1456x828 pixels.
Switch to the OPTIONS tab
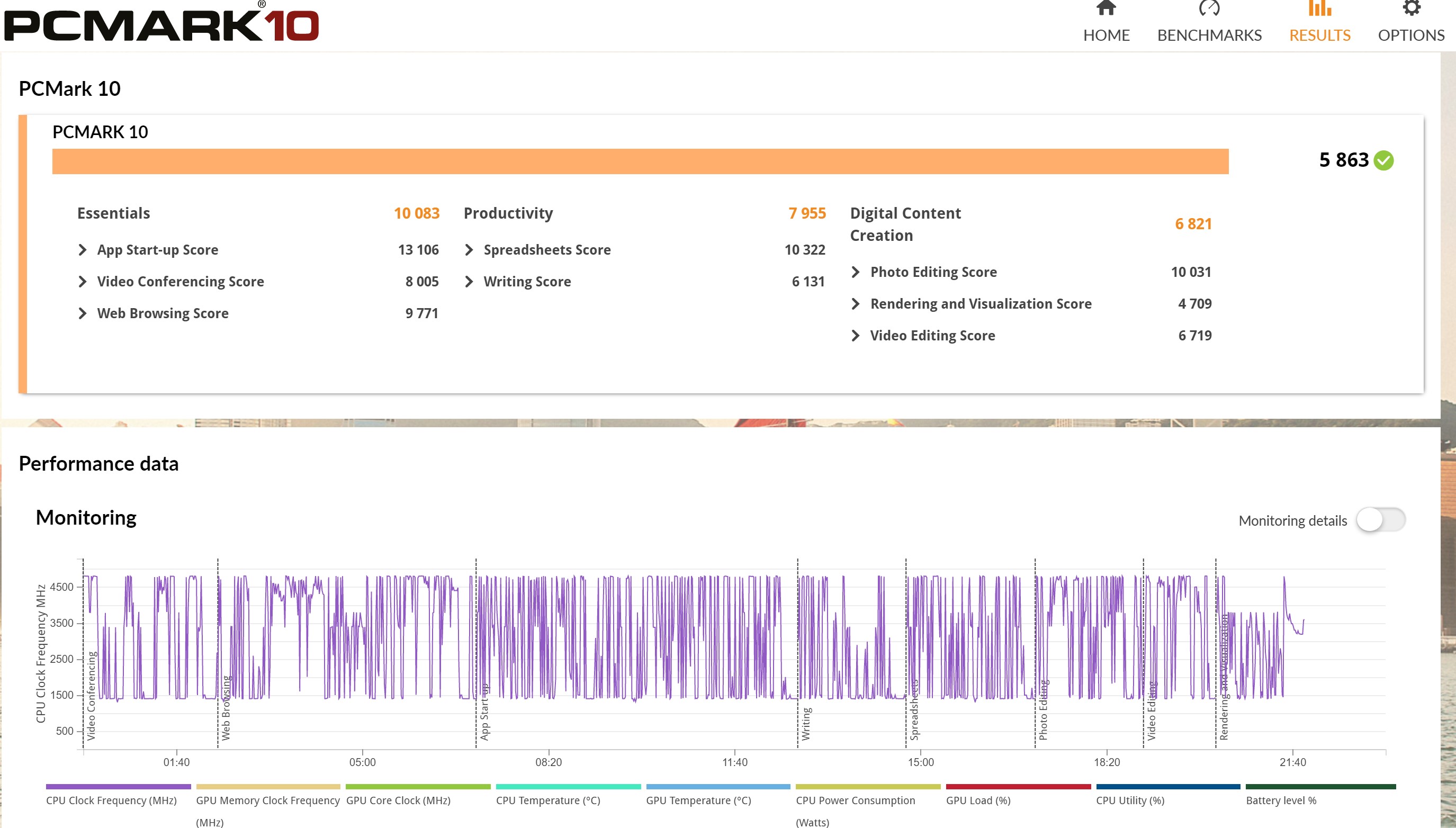[x=1411, y=35]
